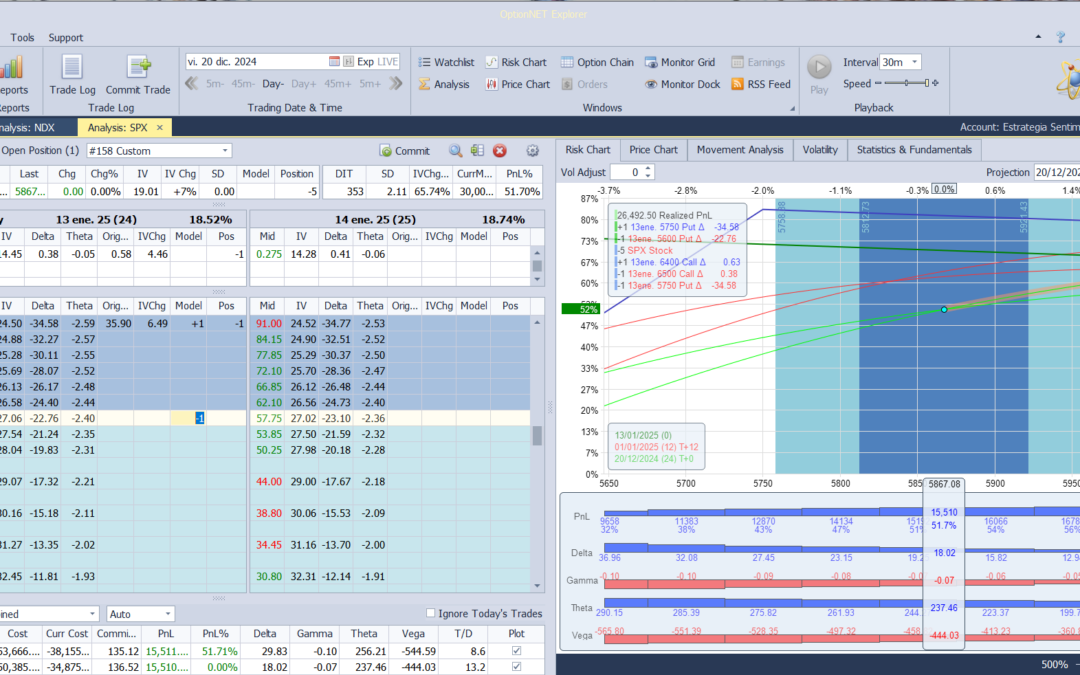Collapse the ribbon with the up arrow
The height and width of the screenshot is (675, 1080).
[x=1039, y=37]
